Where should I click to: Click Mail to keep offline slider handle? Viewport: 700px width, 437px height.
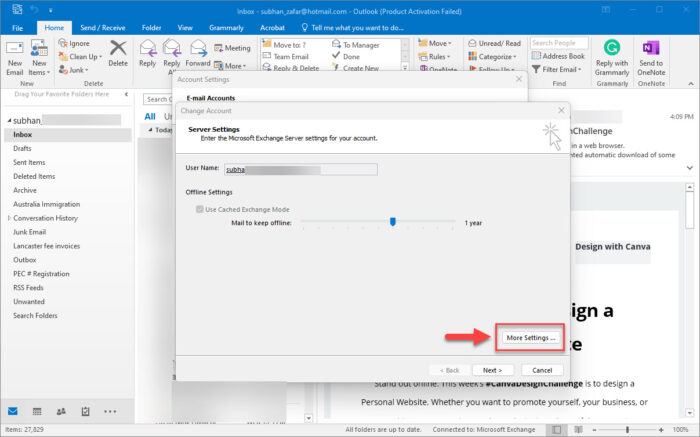coord(393,221)
